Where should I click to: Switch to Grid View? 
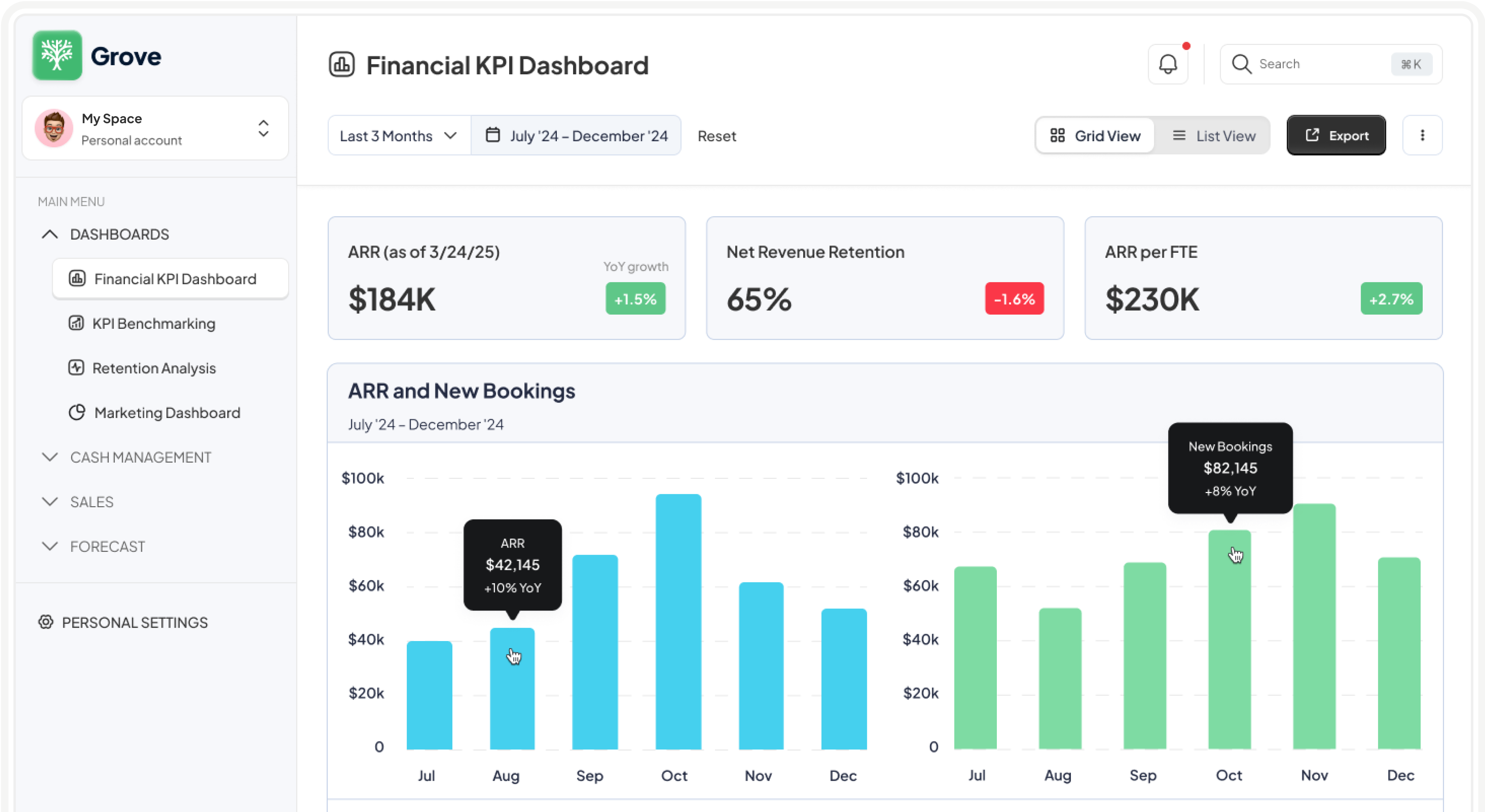[1095, 136]
